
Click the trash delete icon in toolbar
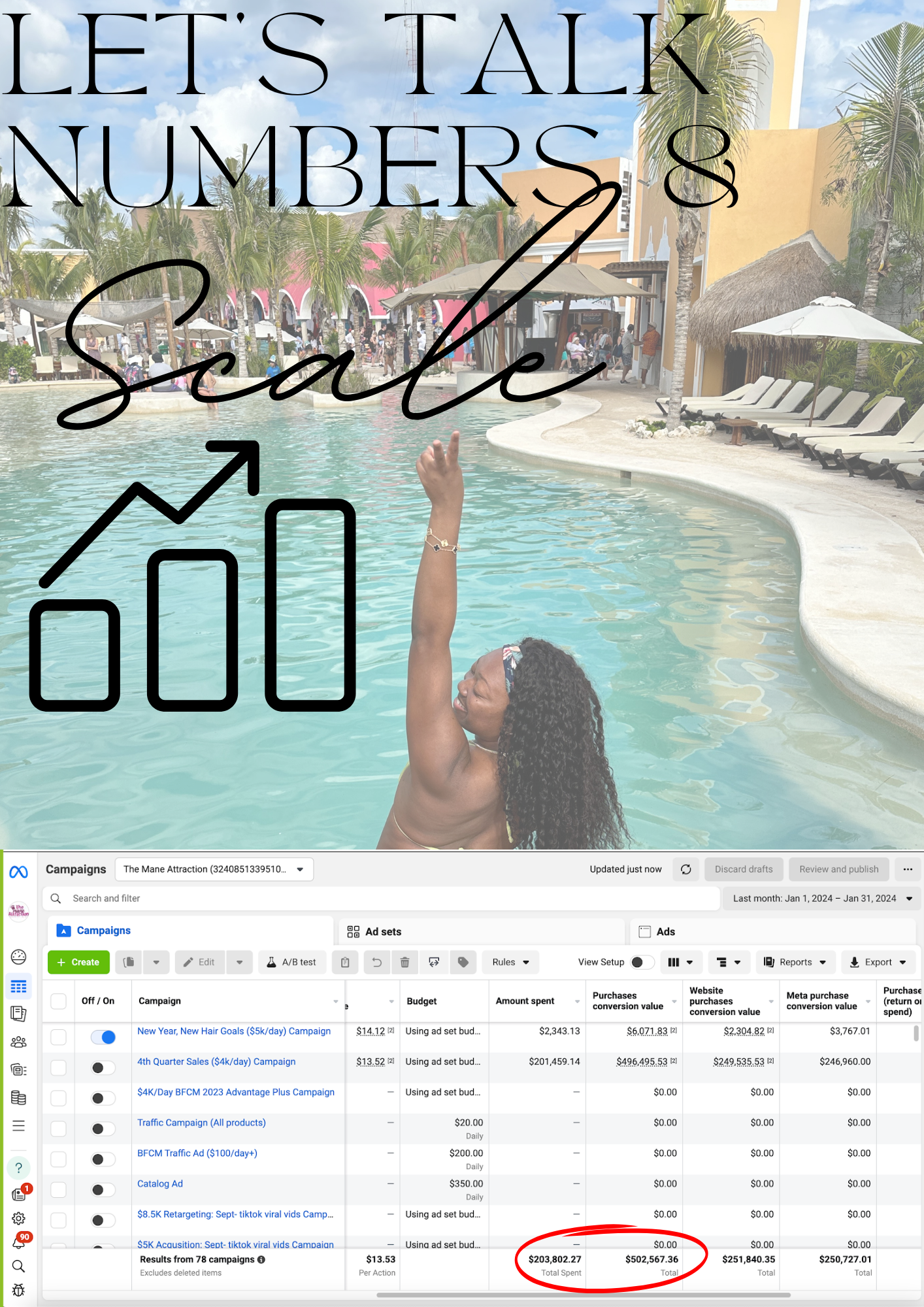point(404,962)
